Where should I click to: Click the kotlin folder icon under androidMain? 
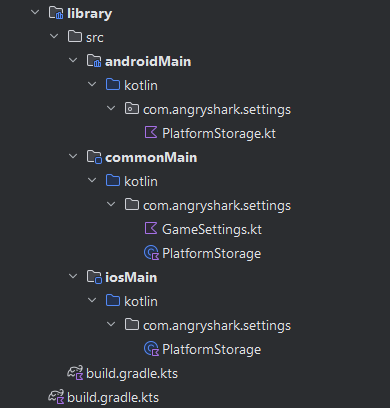click(x=113, y=85)
